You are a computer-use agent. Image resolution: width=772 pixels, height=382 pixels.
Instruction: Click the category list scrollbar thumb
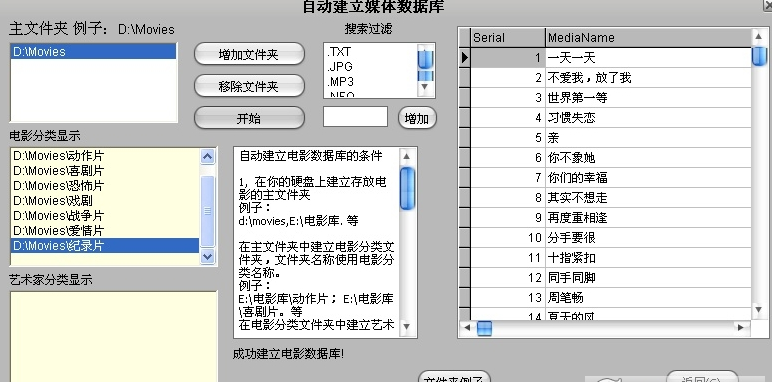(x=208, y=211)
